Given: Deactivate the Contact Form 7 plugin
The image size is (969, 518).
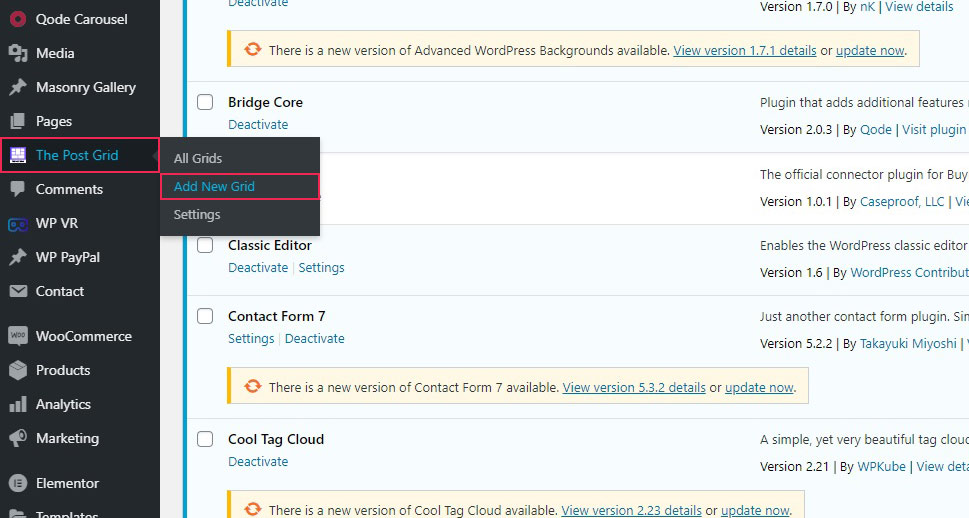Looking at the screenshot, I should click(315, 339).
